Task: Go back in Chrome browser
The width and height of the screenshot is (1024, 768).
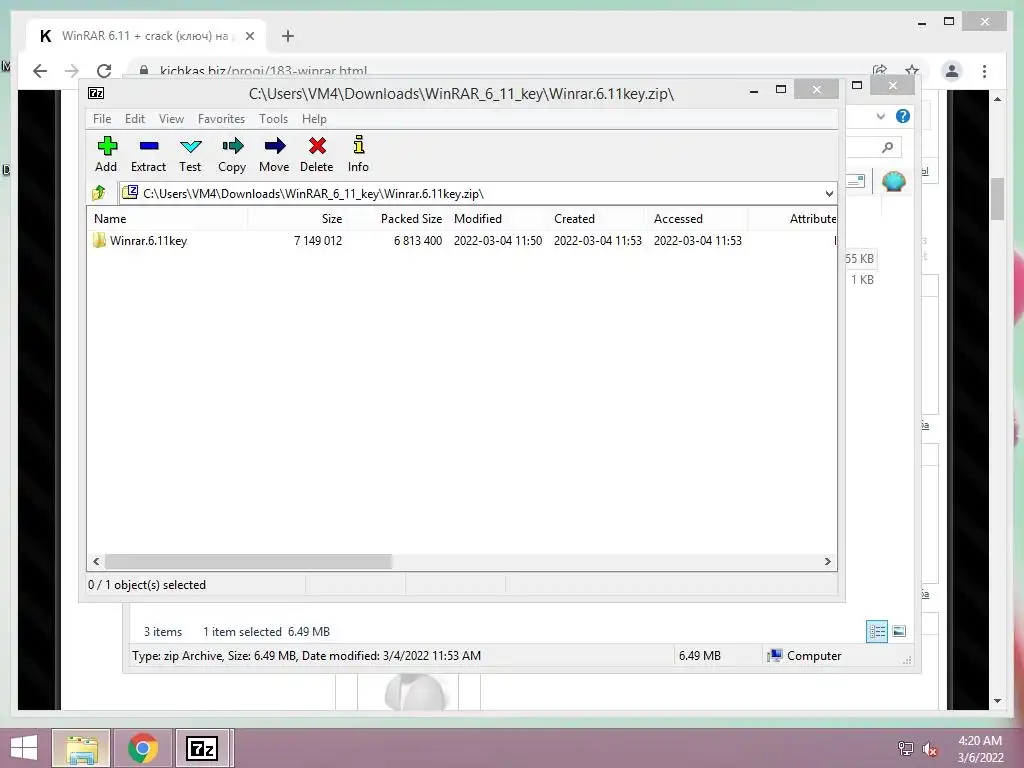Action: tap(40, 71)
